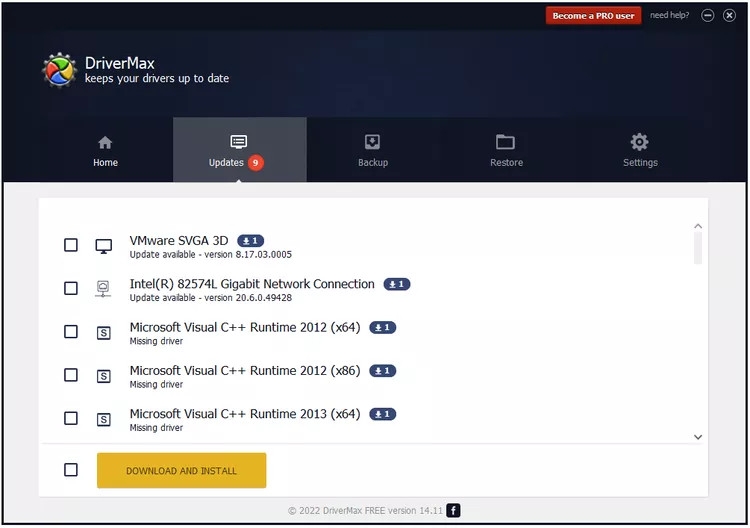The width and height of the screenshot is (750, 528).
Task: Check the VMware SVGA 3D checkbox
Action: coord(71,245)
